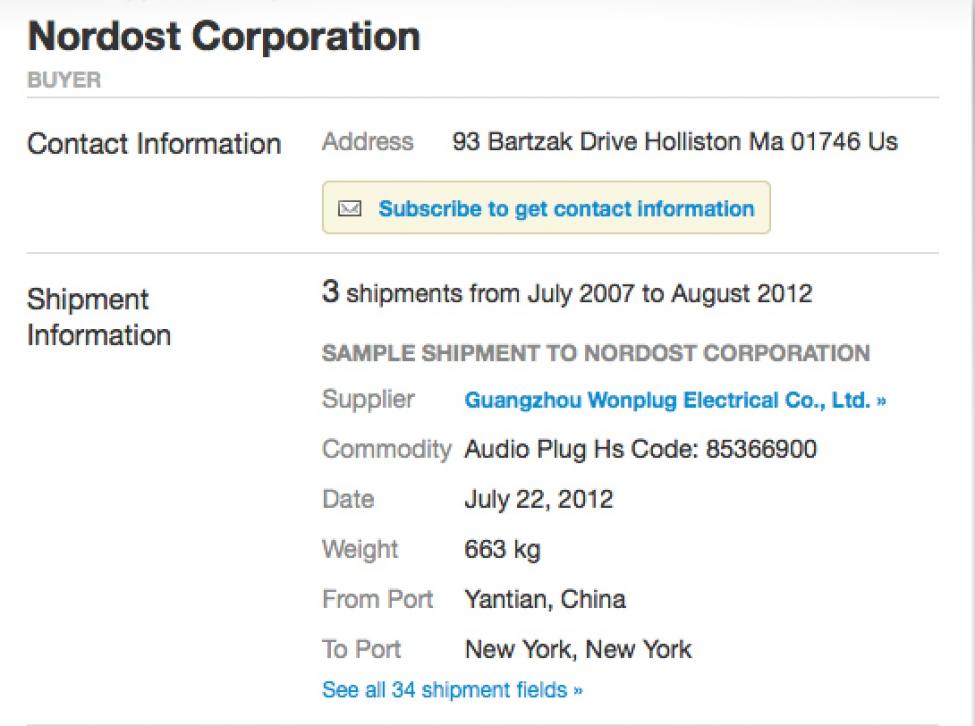Select the Shipment Information section heading
Viewport: 975px width, 726px height.
(99, 317)
